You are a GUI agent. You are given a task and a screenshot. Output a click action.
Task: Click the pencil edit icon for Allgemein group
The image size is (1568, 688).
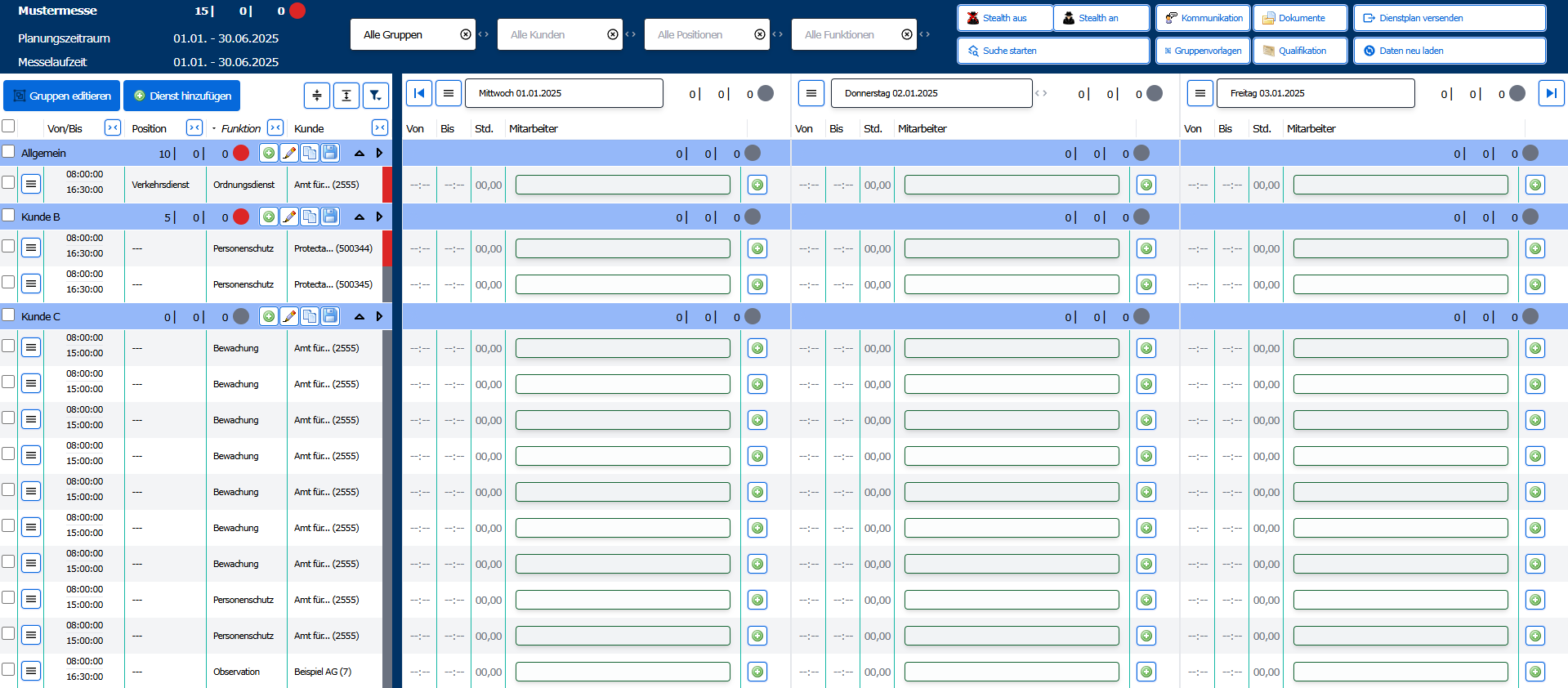coord(289,153)
